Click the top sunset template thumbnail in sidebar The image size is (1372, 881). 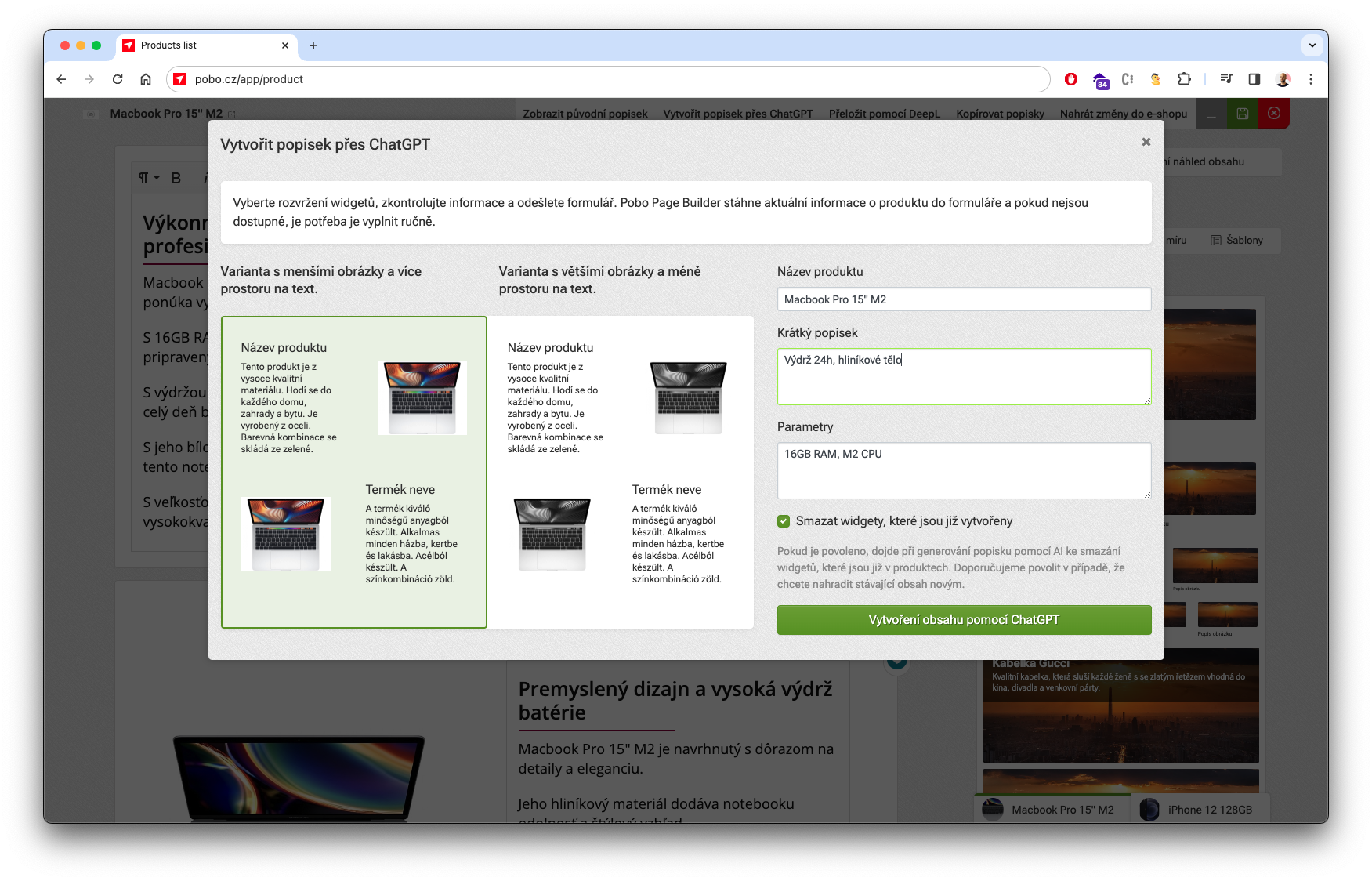coord(1210,364)
